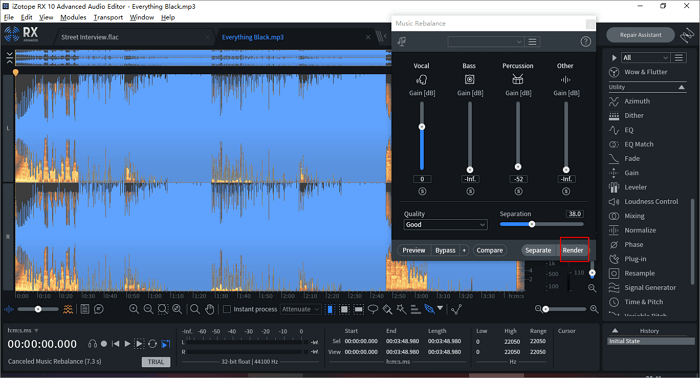Open the Music Rebalance preset dropdown
This screenshot has width=700, height=378.
[x=485, y=42]
